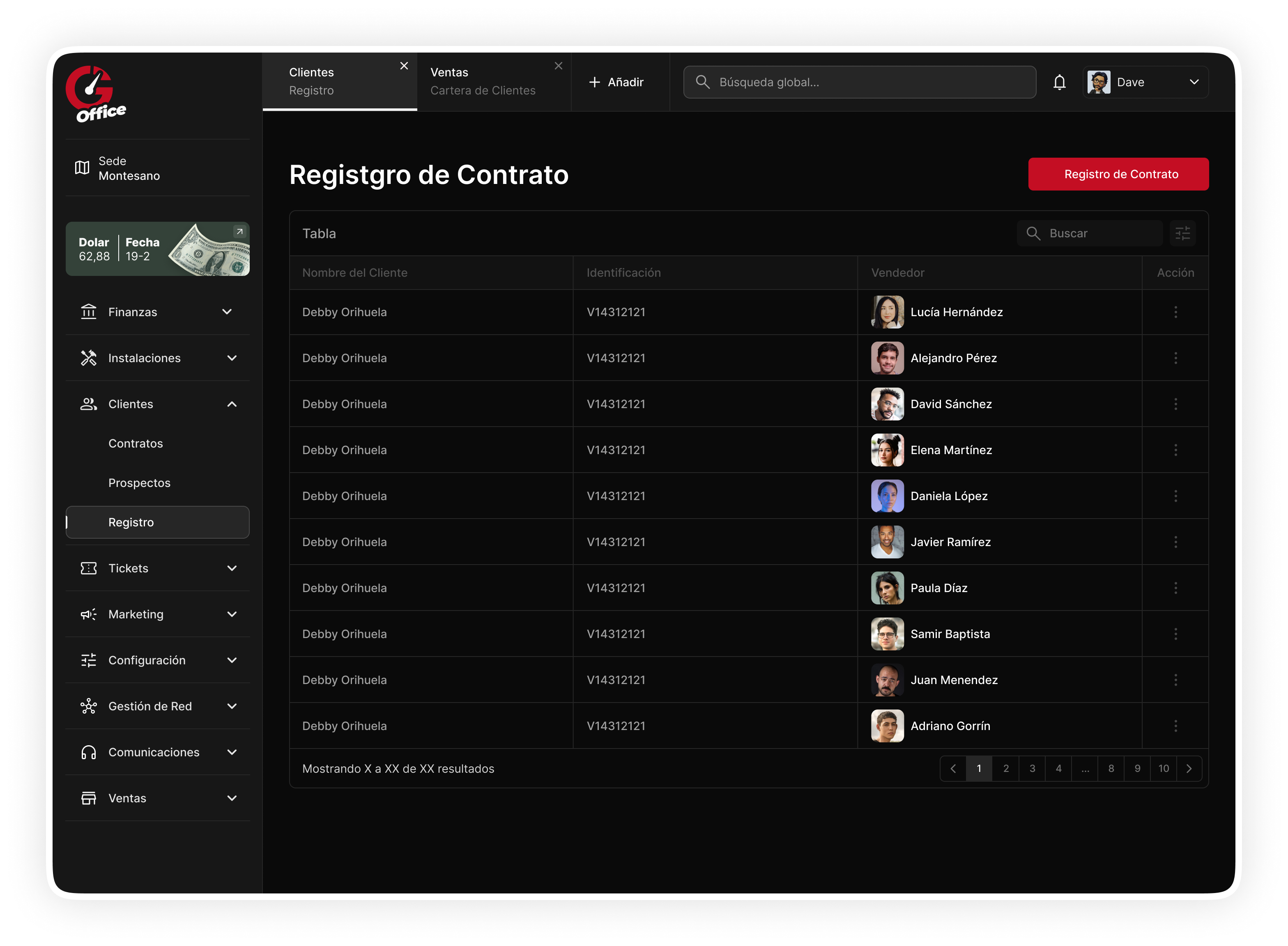Expand the Finanzas menu chevron

pyautogui.click(x=227, y=312)
